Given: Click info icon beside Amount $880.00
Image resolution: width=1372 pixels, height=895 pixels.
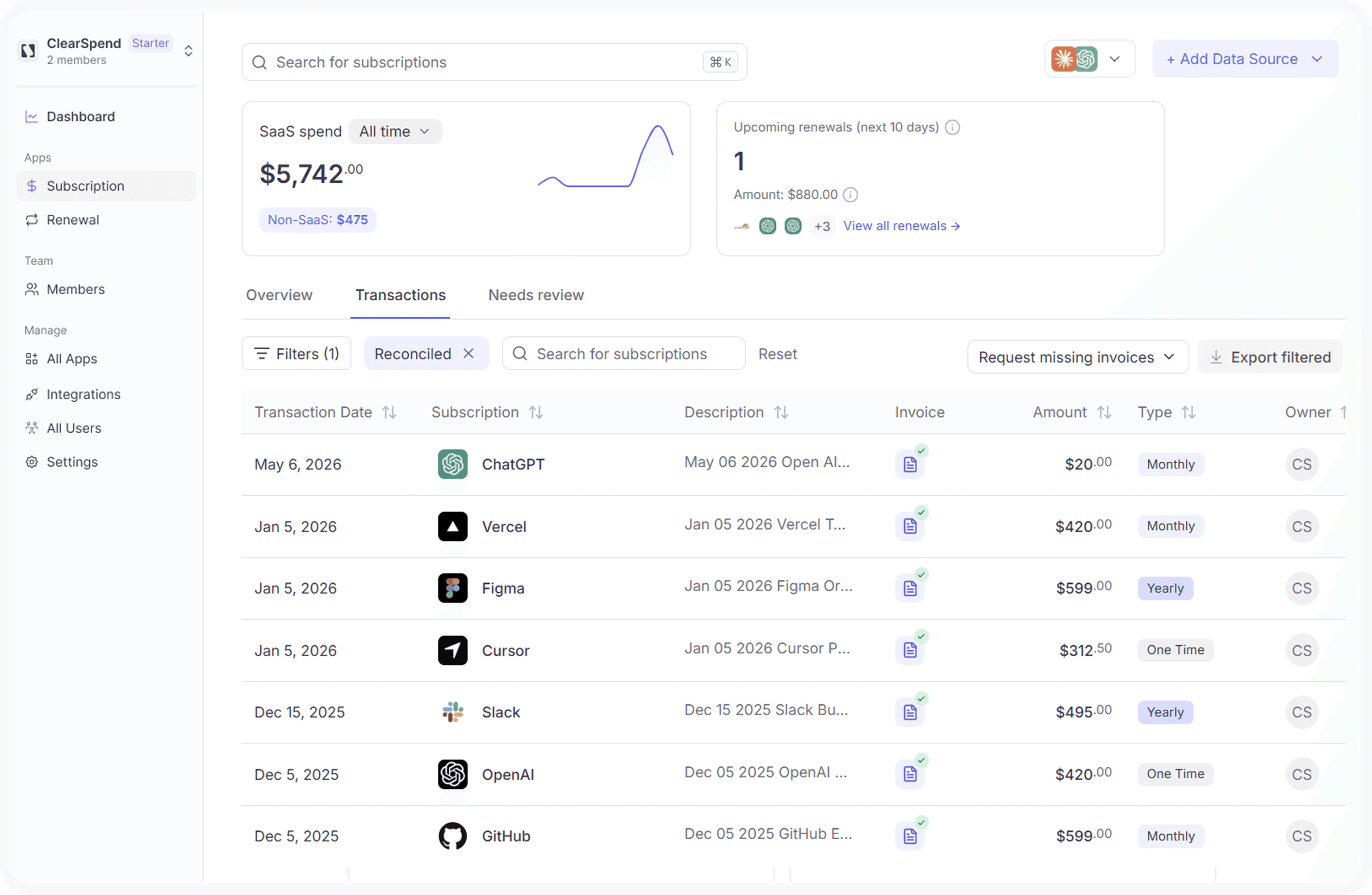Looking at the screenshot, I should click(850, 195).
